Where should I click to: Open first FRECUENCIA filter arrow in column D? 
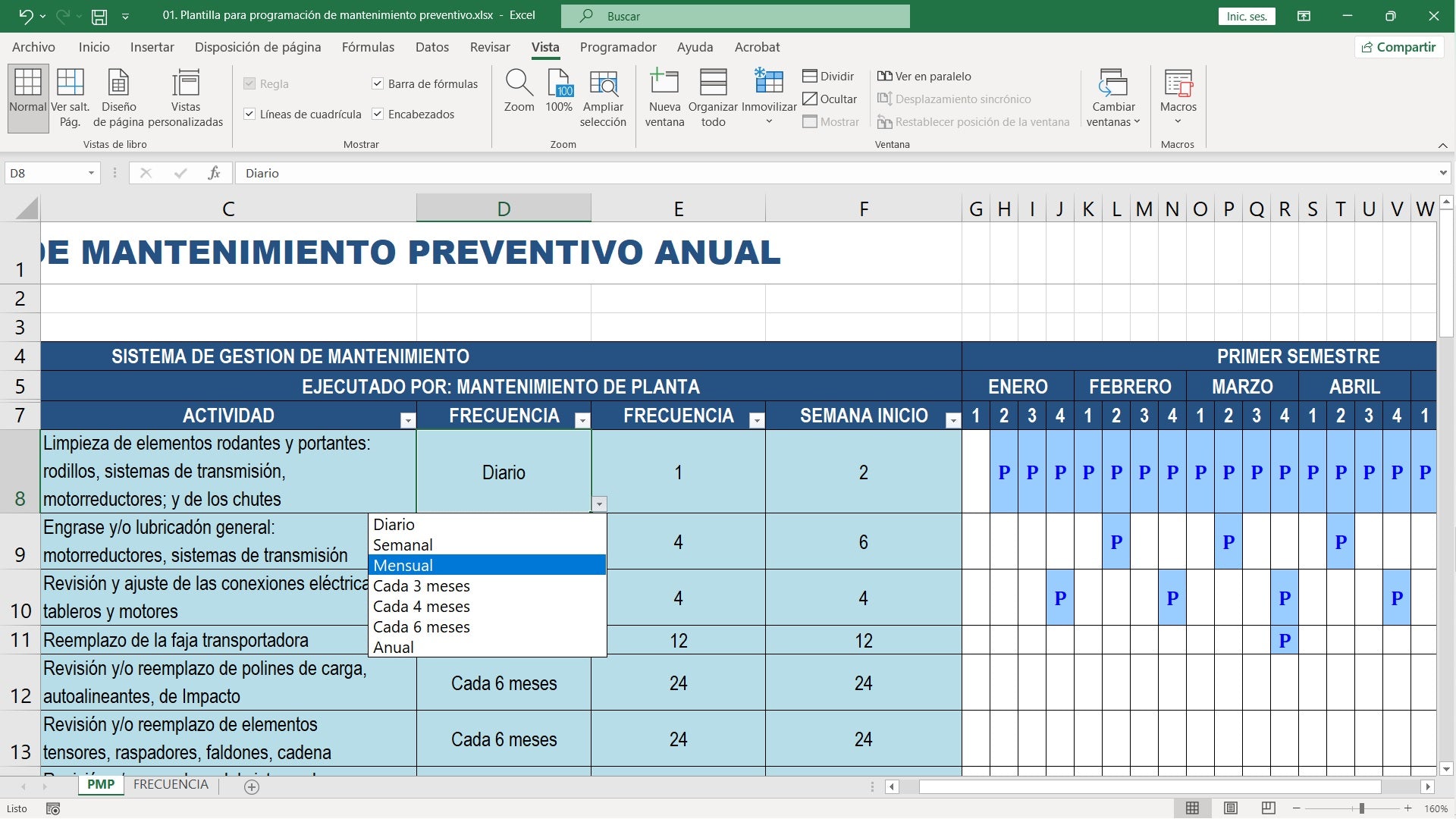click(x=582, y=420)
